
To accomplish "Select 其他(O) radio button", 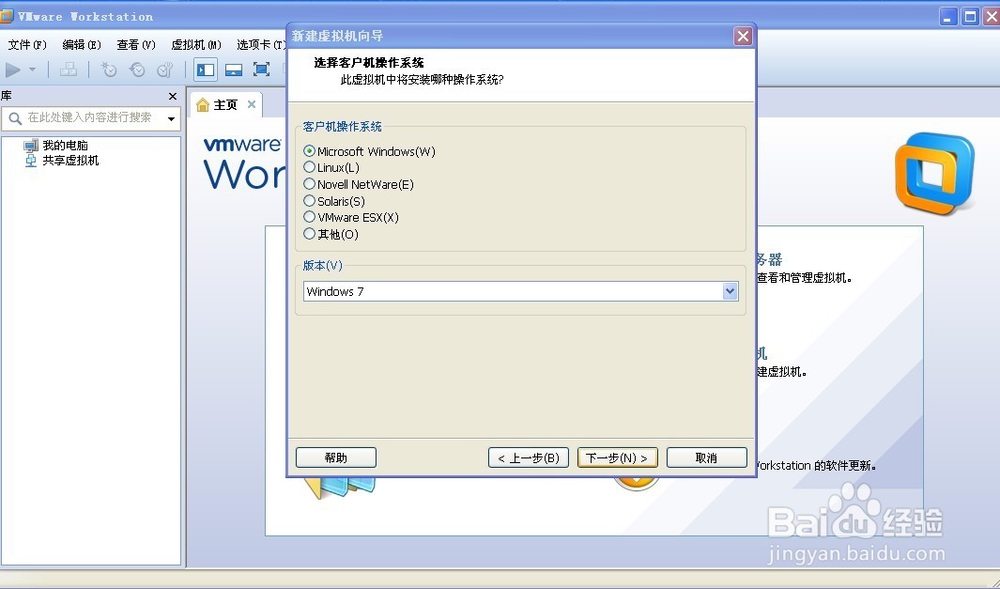I will (309, 233).
